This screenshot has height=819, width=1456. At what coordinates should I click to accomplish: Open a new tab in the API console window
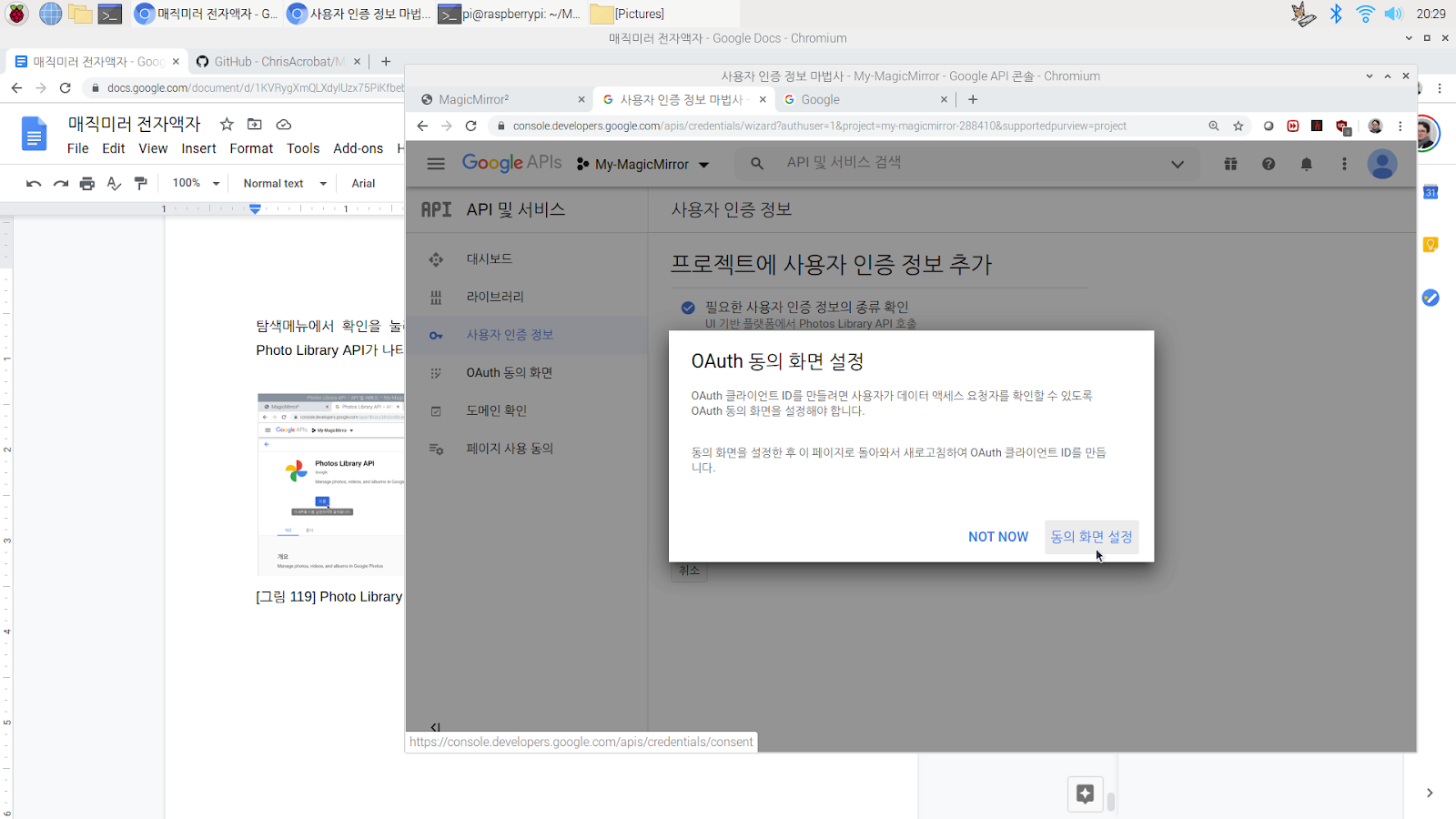pos(973,99)
